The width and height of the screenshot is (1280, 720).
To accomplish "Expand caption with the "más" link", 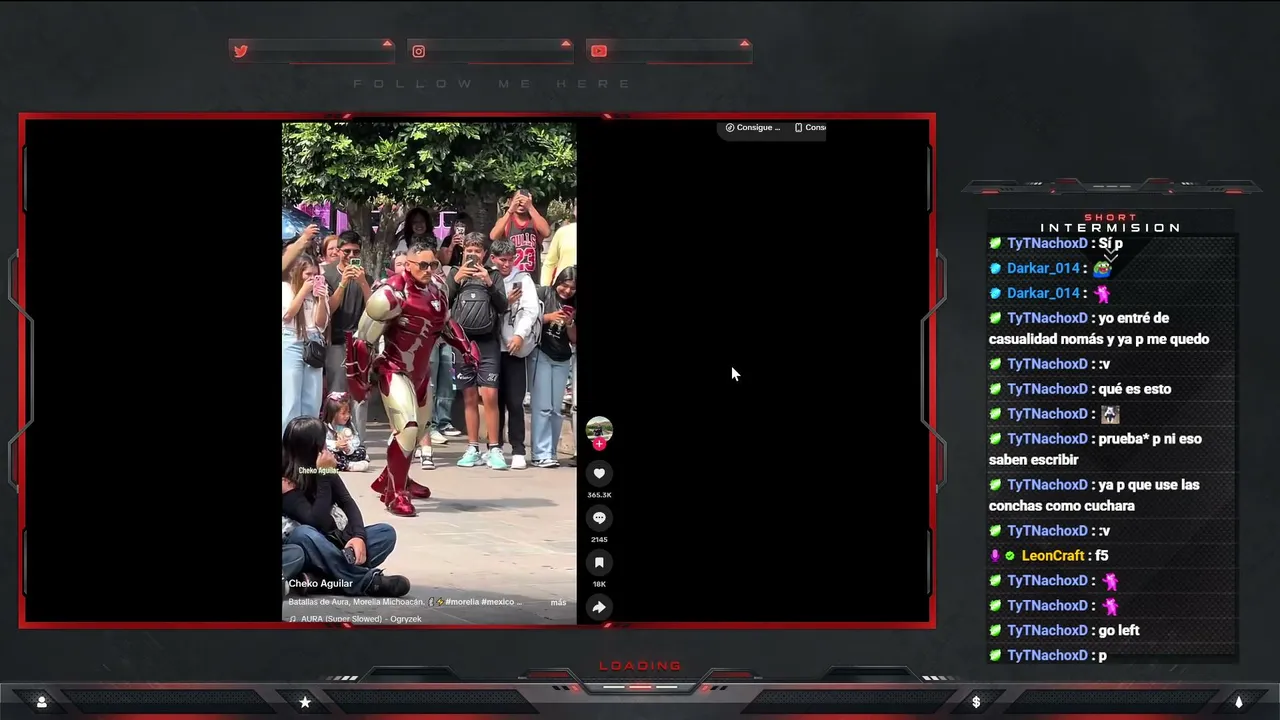I will (558, 602).
